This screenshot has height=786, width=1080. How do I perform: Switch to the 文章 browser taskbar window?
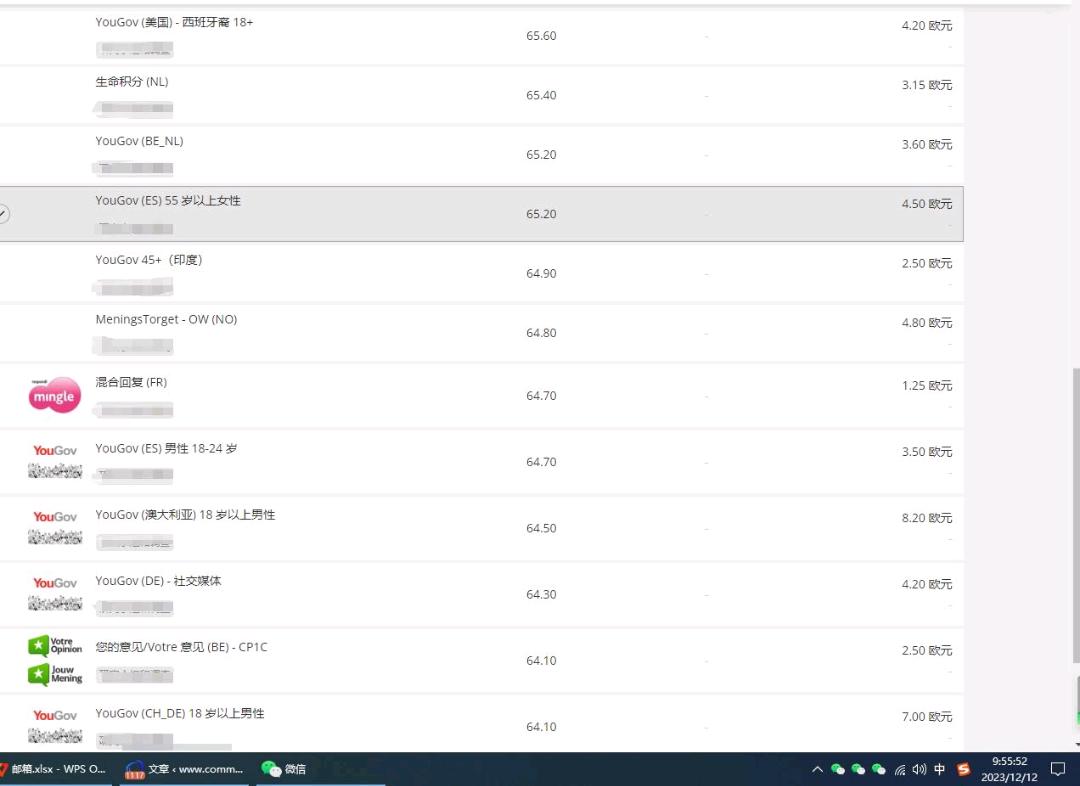tap(184, 769)
